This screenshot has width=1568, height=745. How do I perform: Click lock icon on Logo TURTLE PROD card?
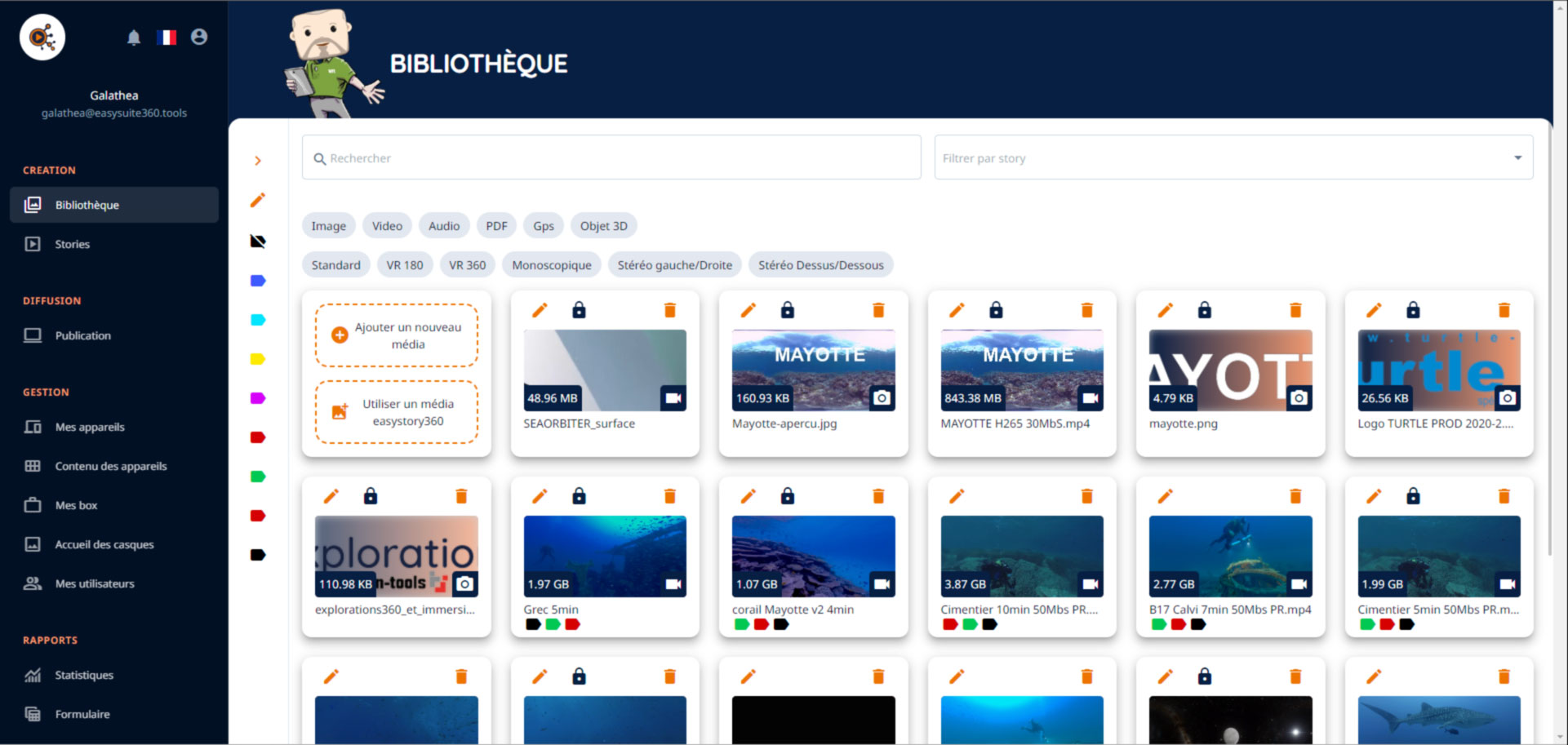pos(1413,310)
